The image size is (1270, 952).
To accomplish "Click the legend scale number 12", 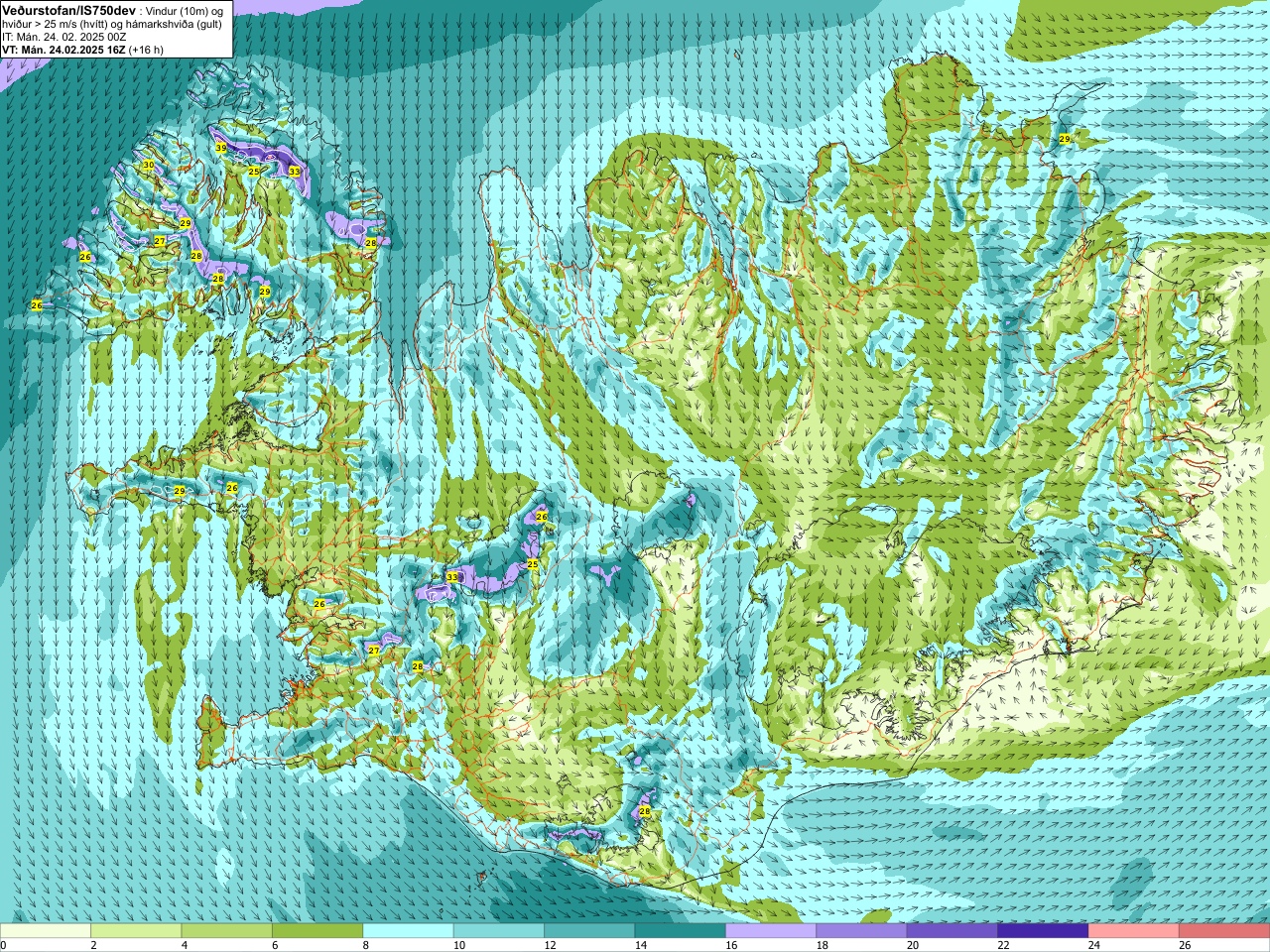I will click(550, 945).
